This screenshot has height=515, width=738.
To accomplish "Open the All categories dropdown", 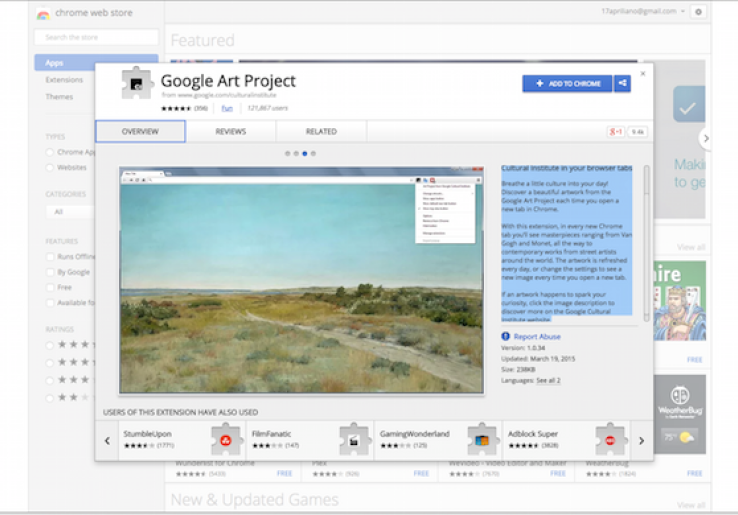I will 71,212.
